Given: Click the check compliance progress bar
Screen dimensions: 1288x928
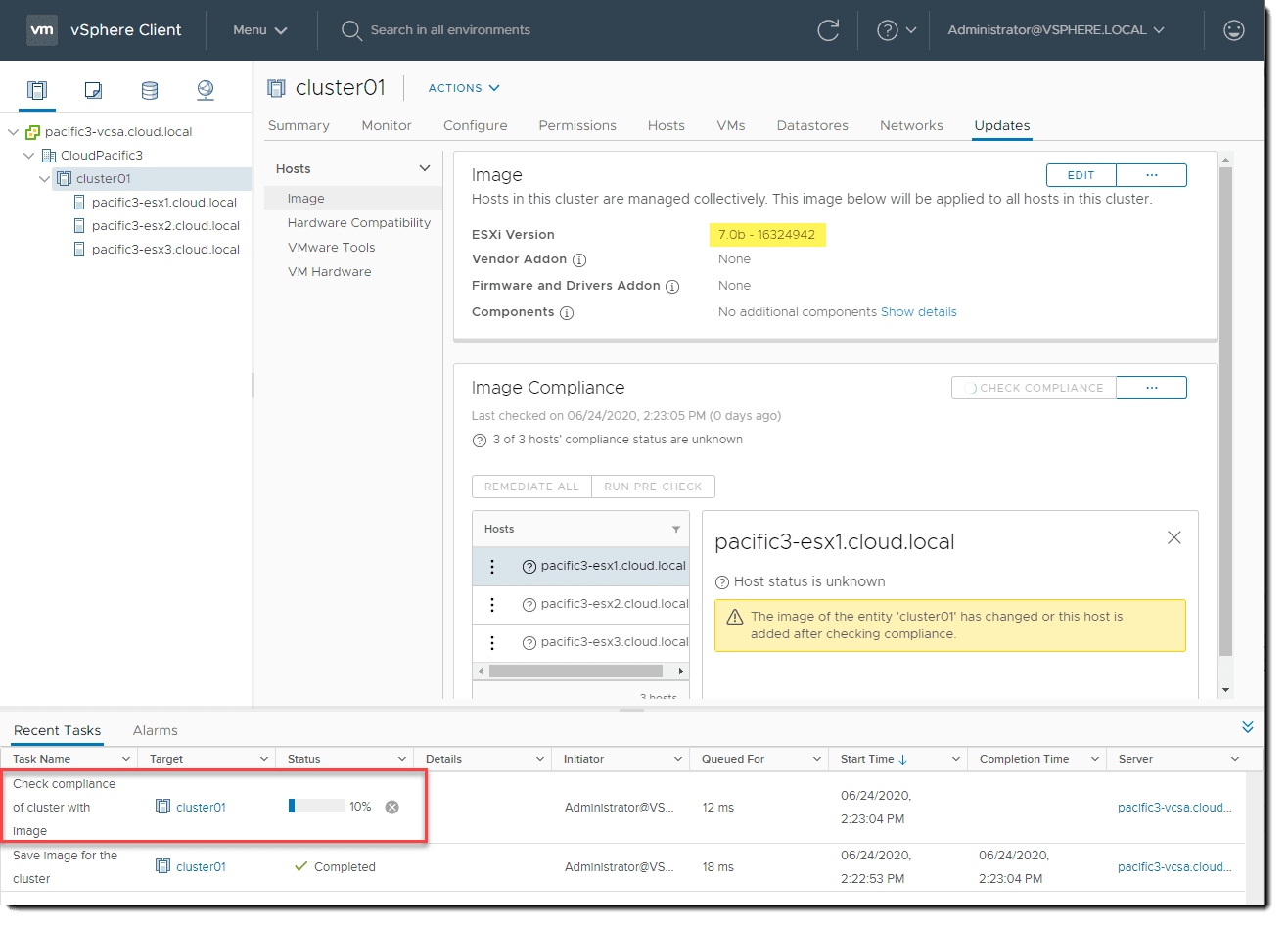Looking at the screenshot, I should 316,807.
